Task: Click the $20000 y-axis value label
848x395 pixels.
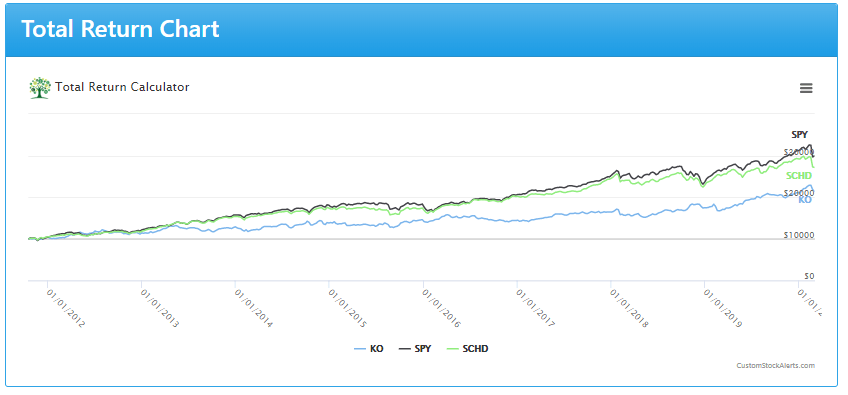Action: pyautogui.click(x=799, y=193)
